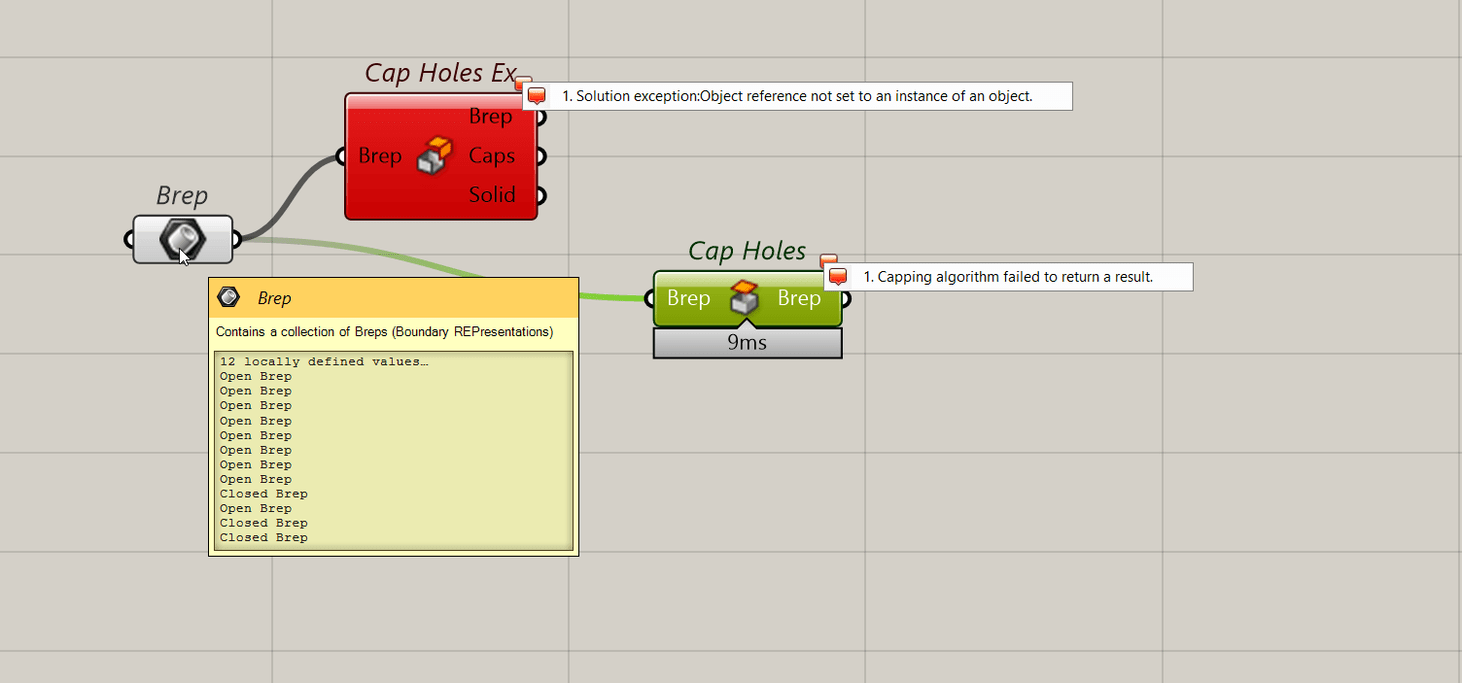The width and height of the screenshot is (1462, 683).
Task: Click the Brep icon in the tooltip header
Action: pos(229,297)
